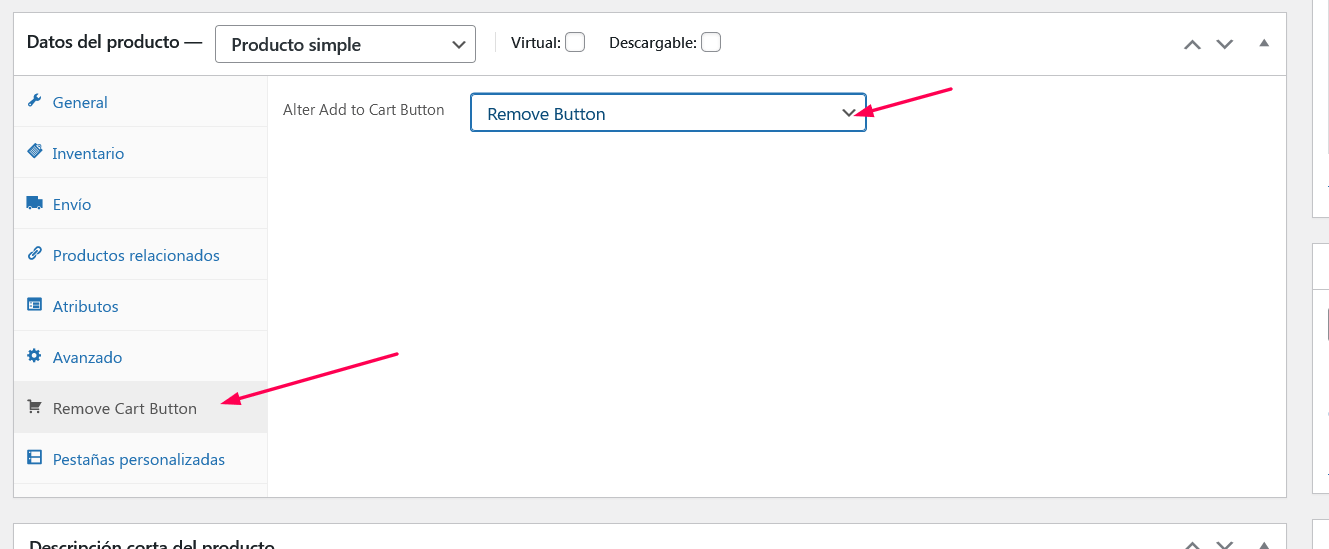Viewport: 1329px width, 549px height.
Task: Click the Atributos table icon
Action: point(34,305)
